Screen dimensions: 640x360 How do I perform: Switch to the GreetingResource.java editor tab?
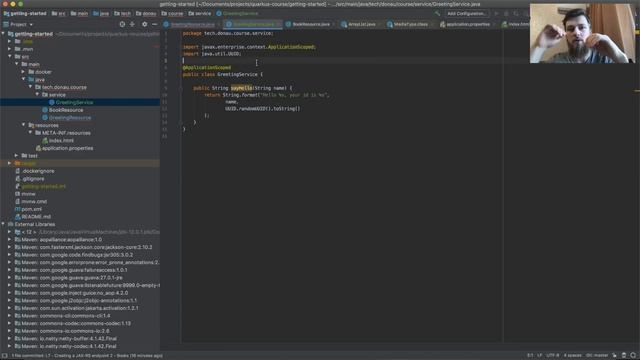click(x=192, y=24)
